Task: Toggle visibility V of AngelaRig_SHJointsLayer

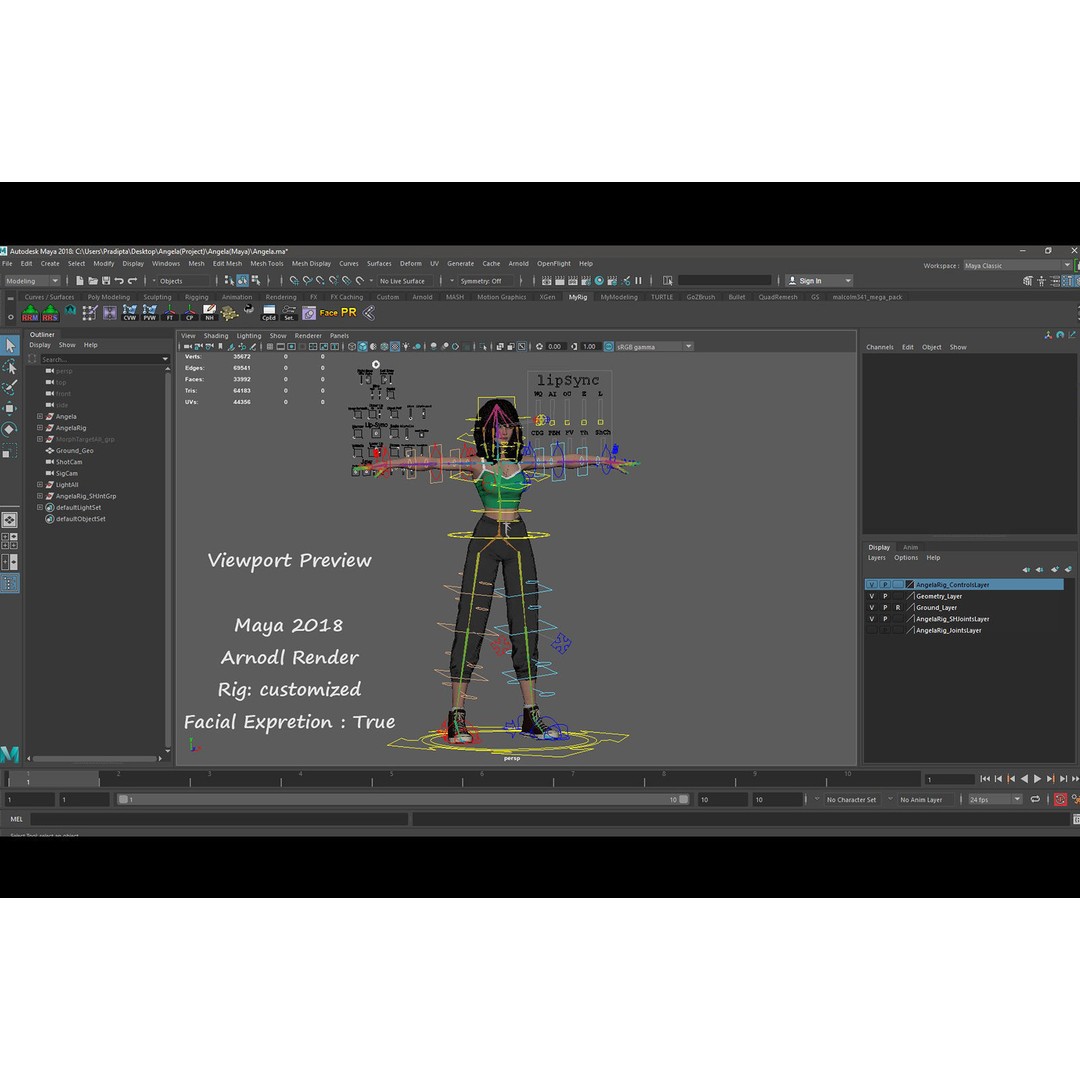Action: tap(871, 619)
